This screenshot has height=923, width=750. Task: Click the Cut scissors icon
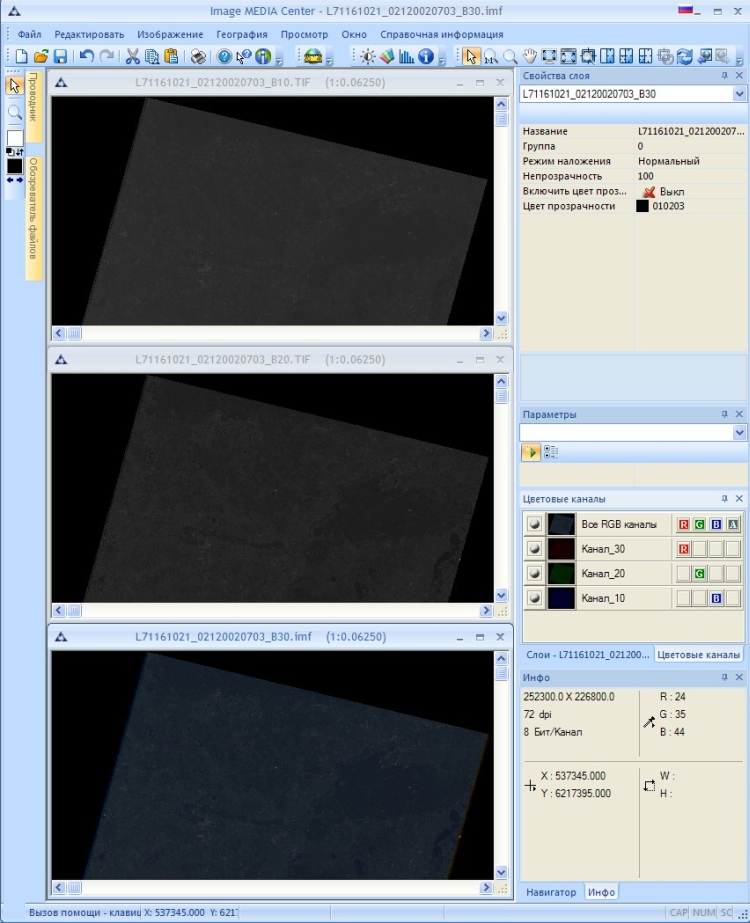(x=132, y=57)
